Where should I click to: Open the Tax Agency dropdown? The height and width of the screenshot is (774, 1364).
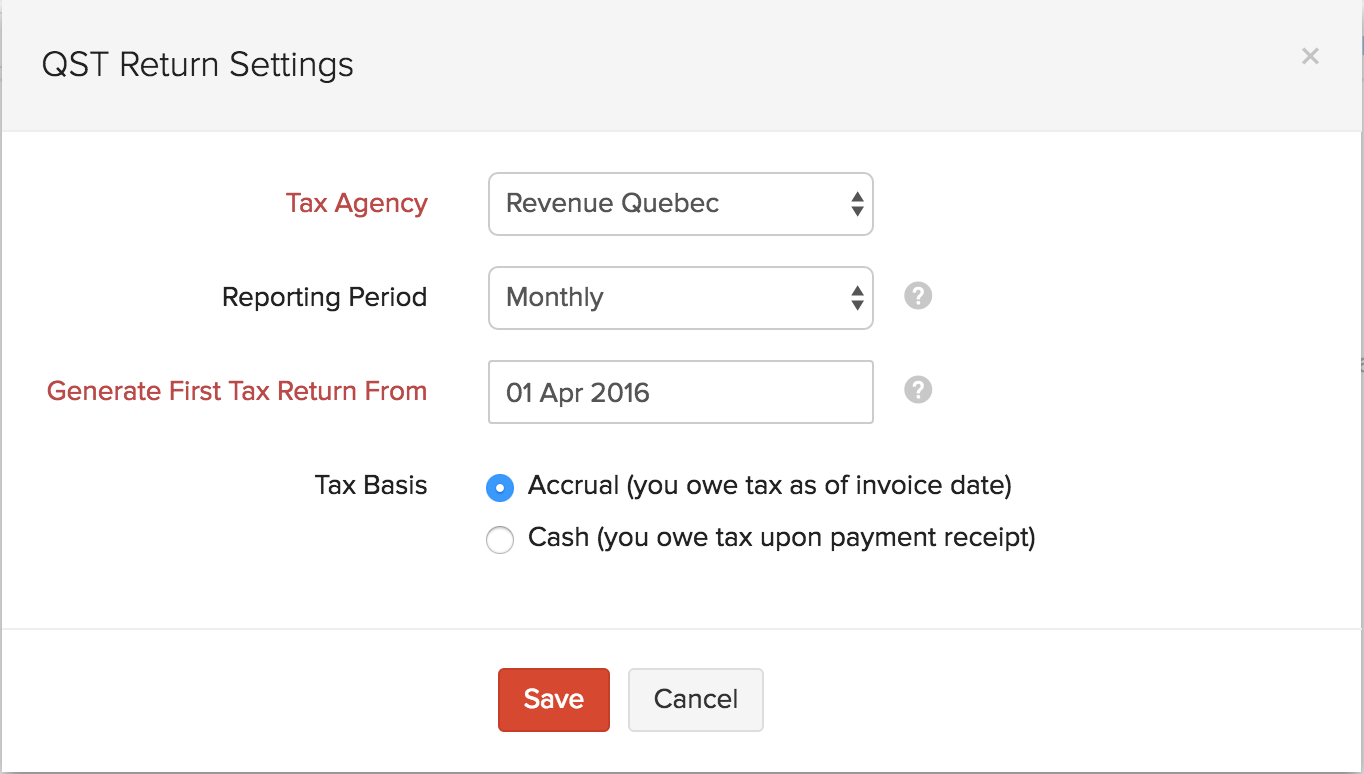[x=680, y=204]
